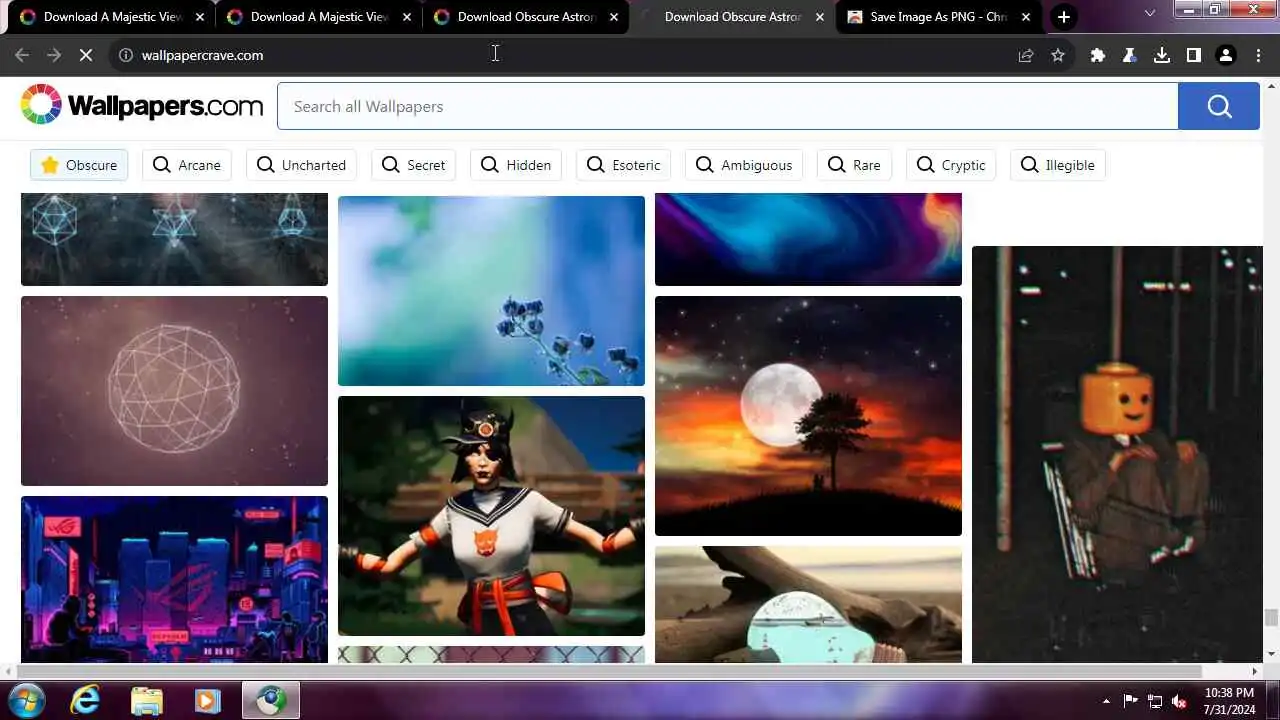Open Windows Media Player from taskbar

pyautogui.click(x=206, y=700)
